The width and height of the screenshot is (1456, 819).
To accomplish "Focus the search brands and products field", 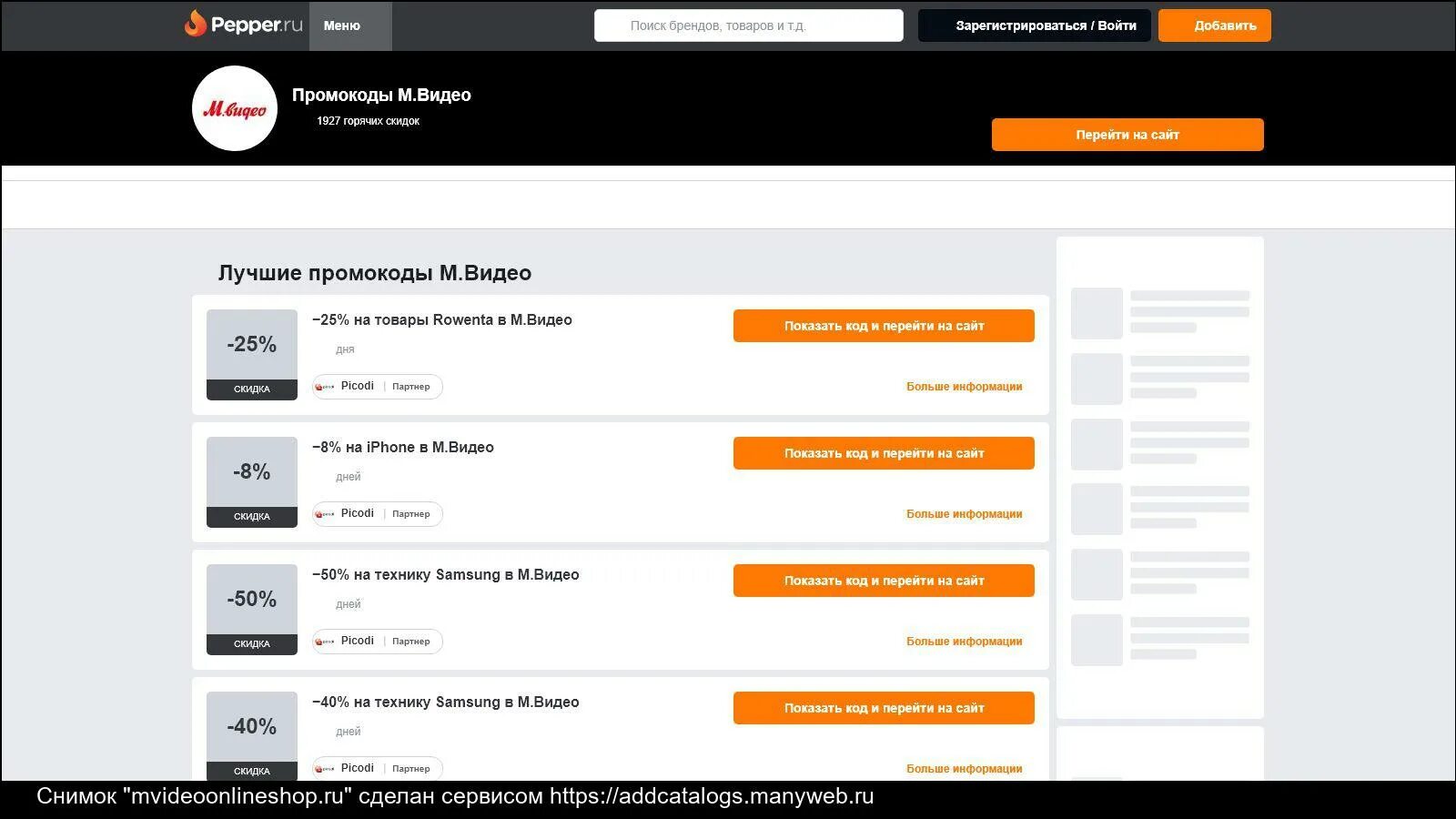I will pos(748,25).
